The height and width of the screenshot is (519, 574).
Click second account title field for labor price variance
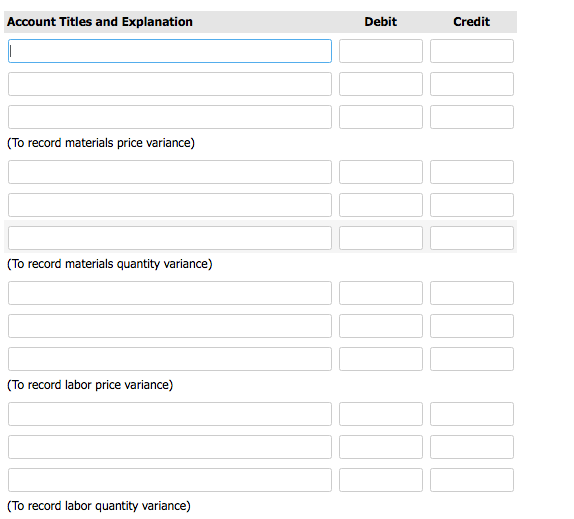point(170,326)
